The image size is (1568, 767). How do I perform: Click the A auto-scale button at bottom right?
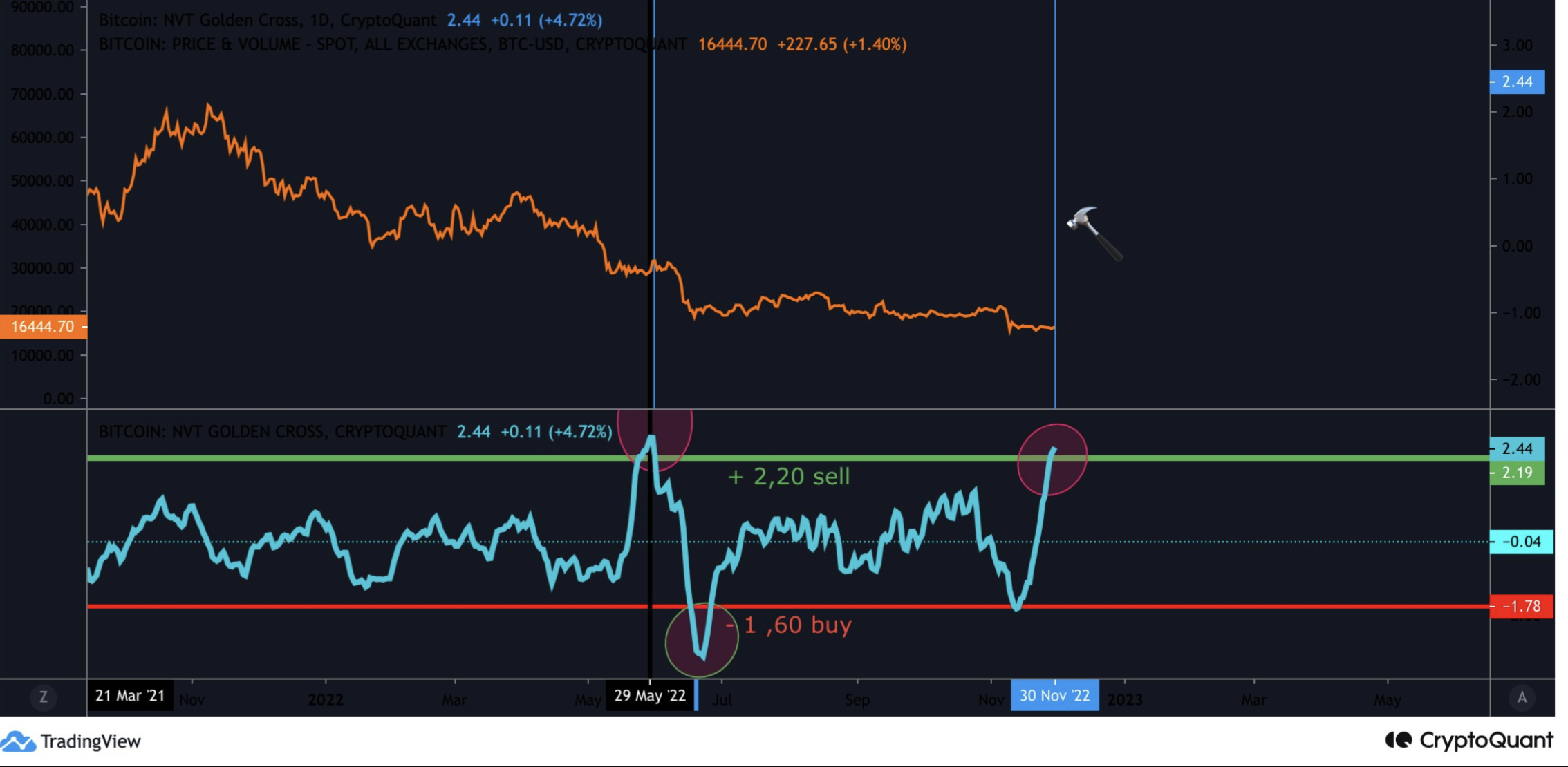(1522, 697)
